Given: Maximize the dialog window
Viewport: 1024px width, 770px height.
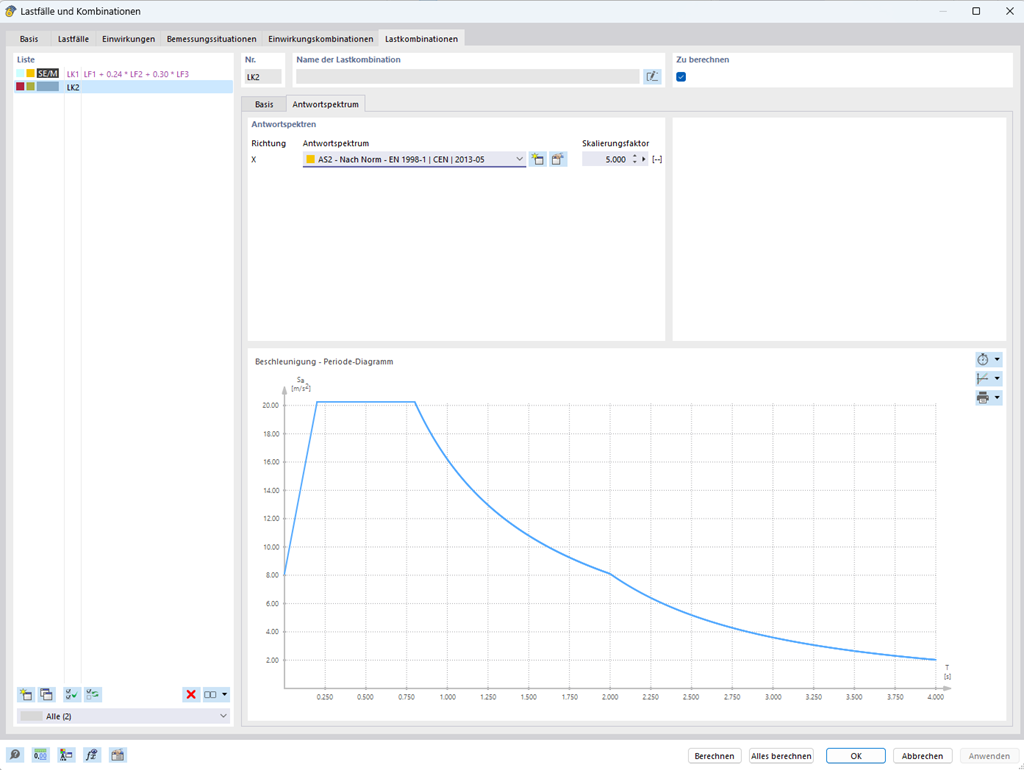Looking at the screenshot, I should tap(976, 11).
